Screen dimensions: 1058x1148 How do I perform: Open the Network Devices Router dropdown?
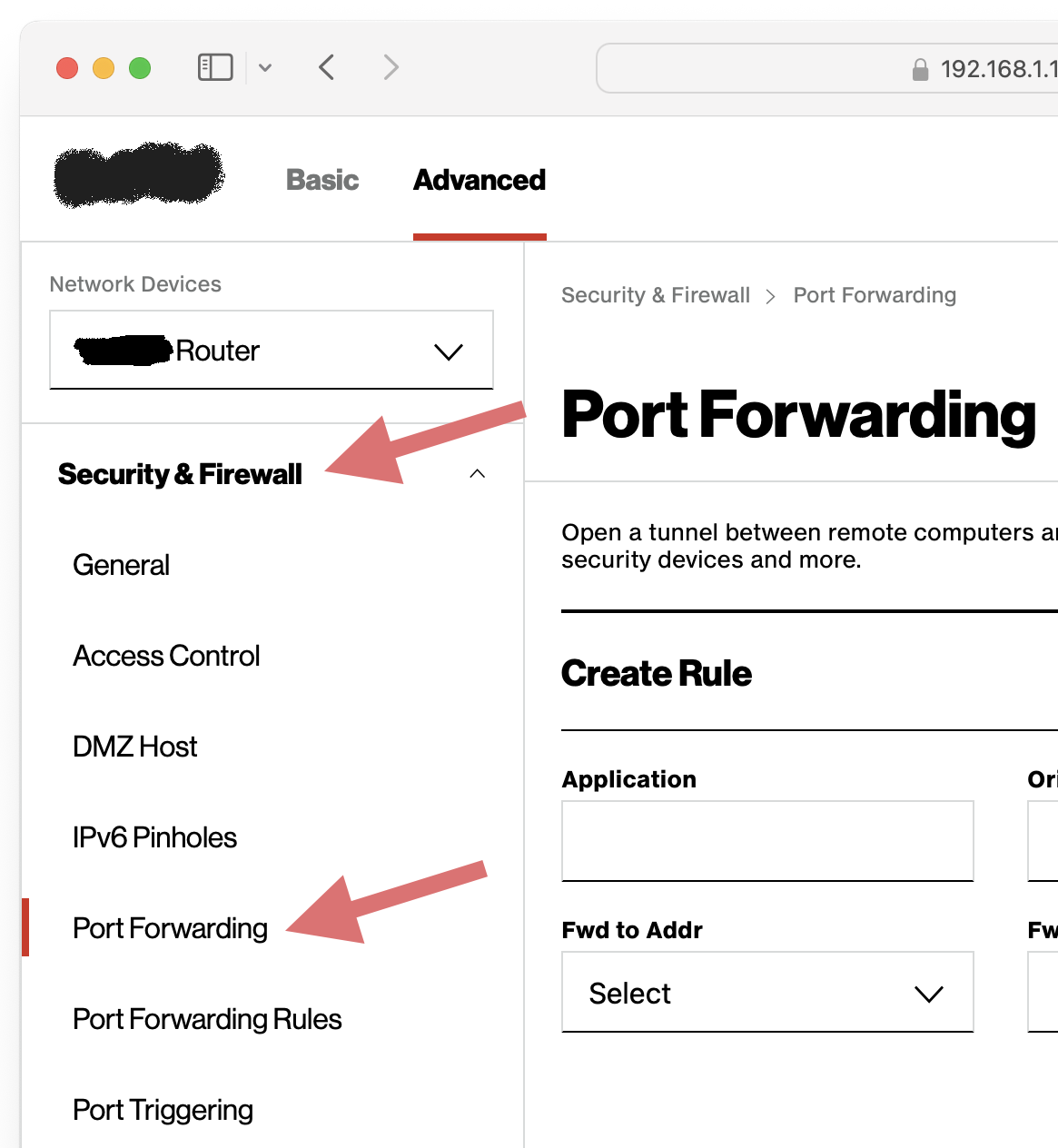pos(271,351)
